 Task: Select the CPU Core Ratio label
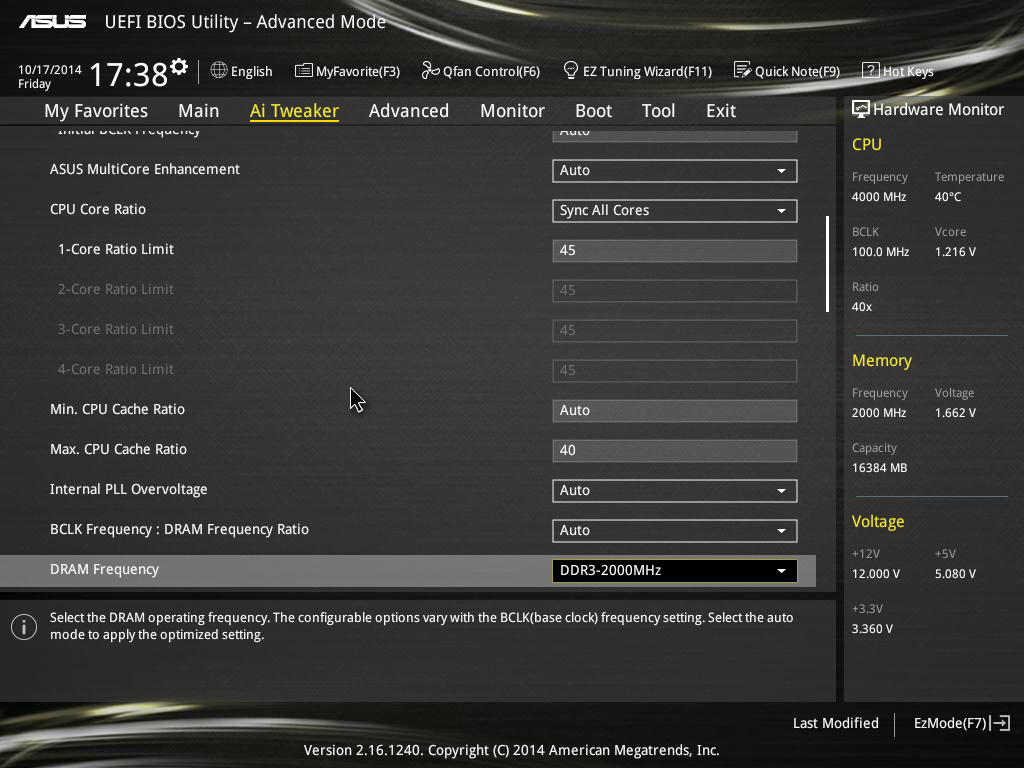pos(98,209)
